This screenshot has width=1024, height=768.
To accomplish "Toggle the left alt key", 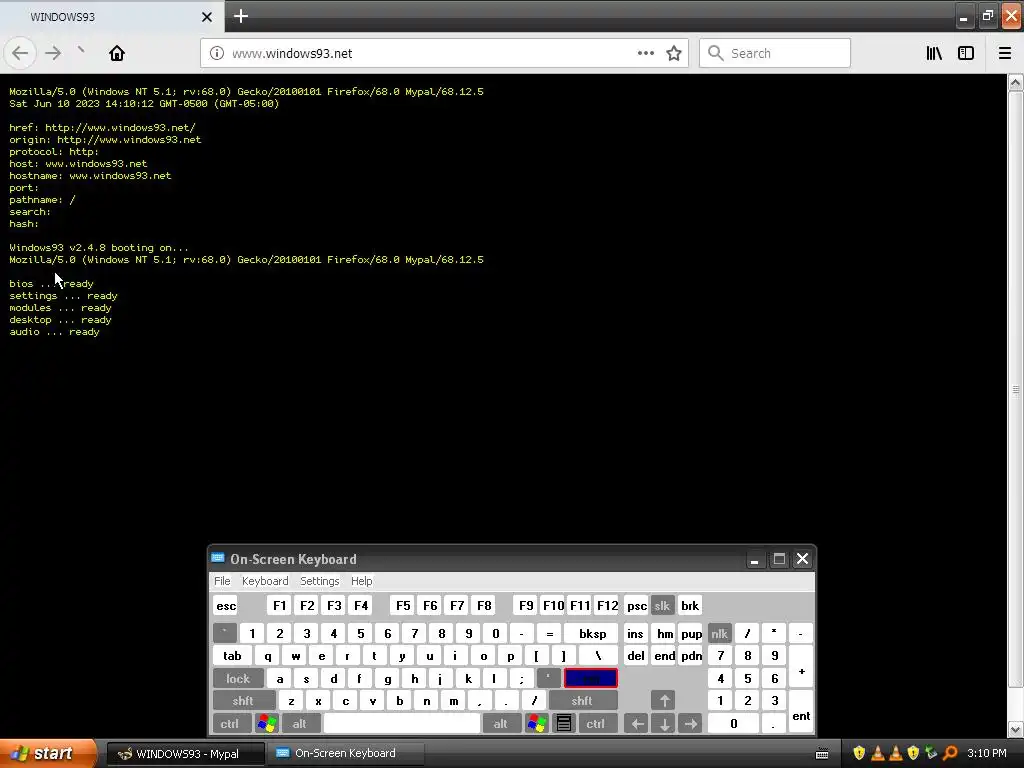I will click(x=300, y=724).
